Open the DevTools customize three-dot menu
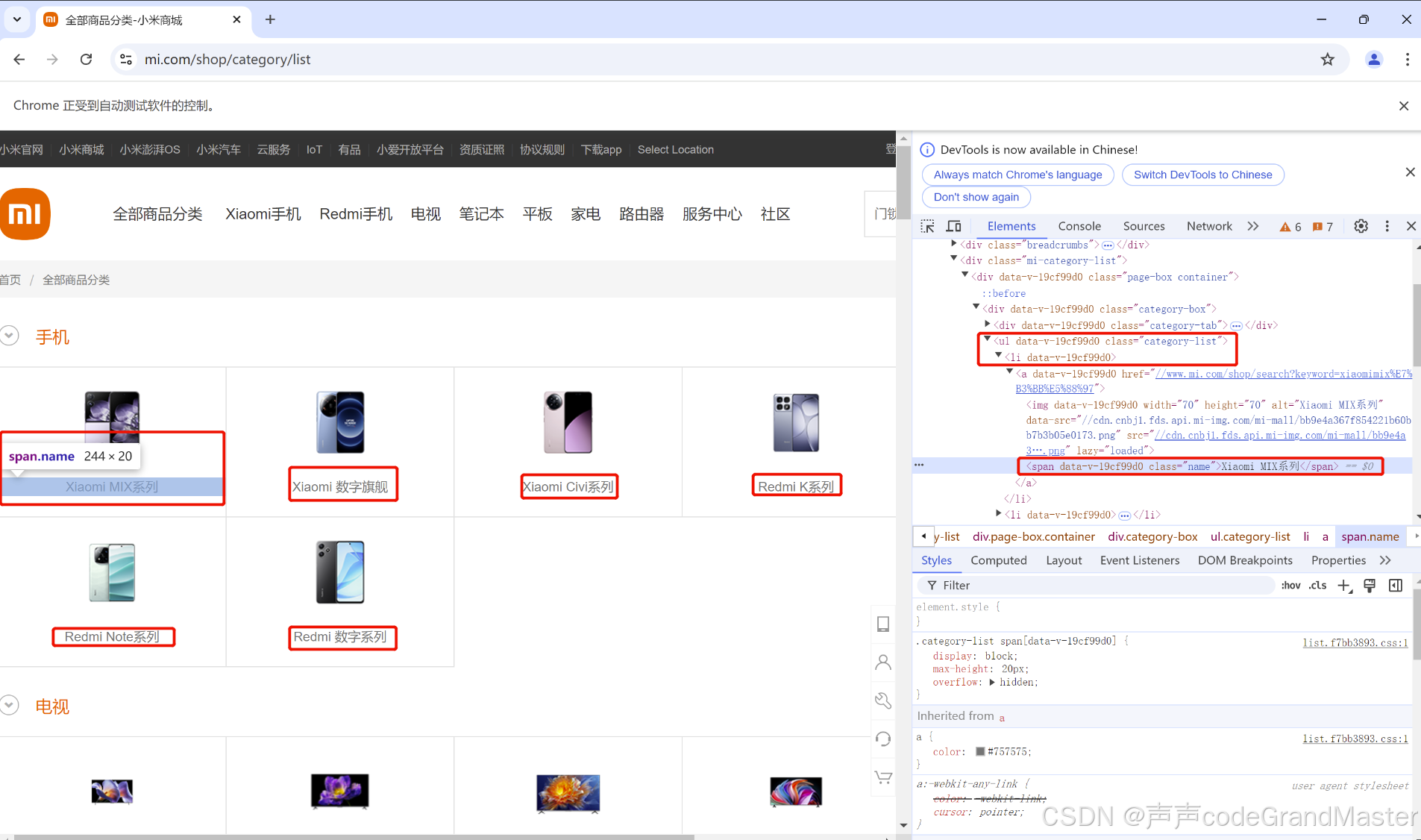Viewport: 1421px width, 840px height. coord(1387,226)
